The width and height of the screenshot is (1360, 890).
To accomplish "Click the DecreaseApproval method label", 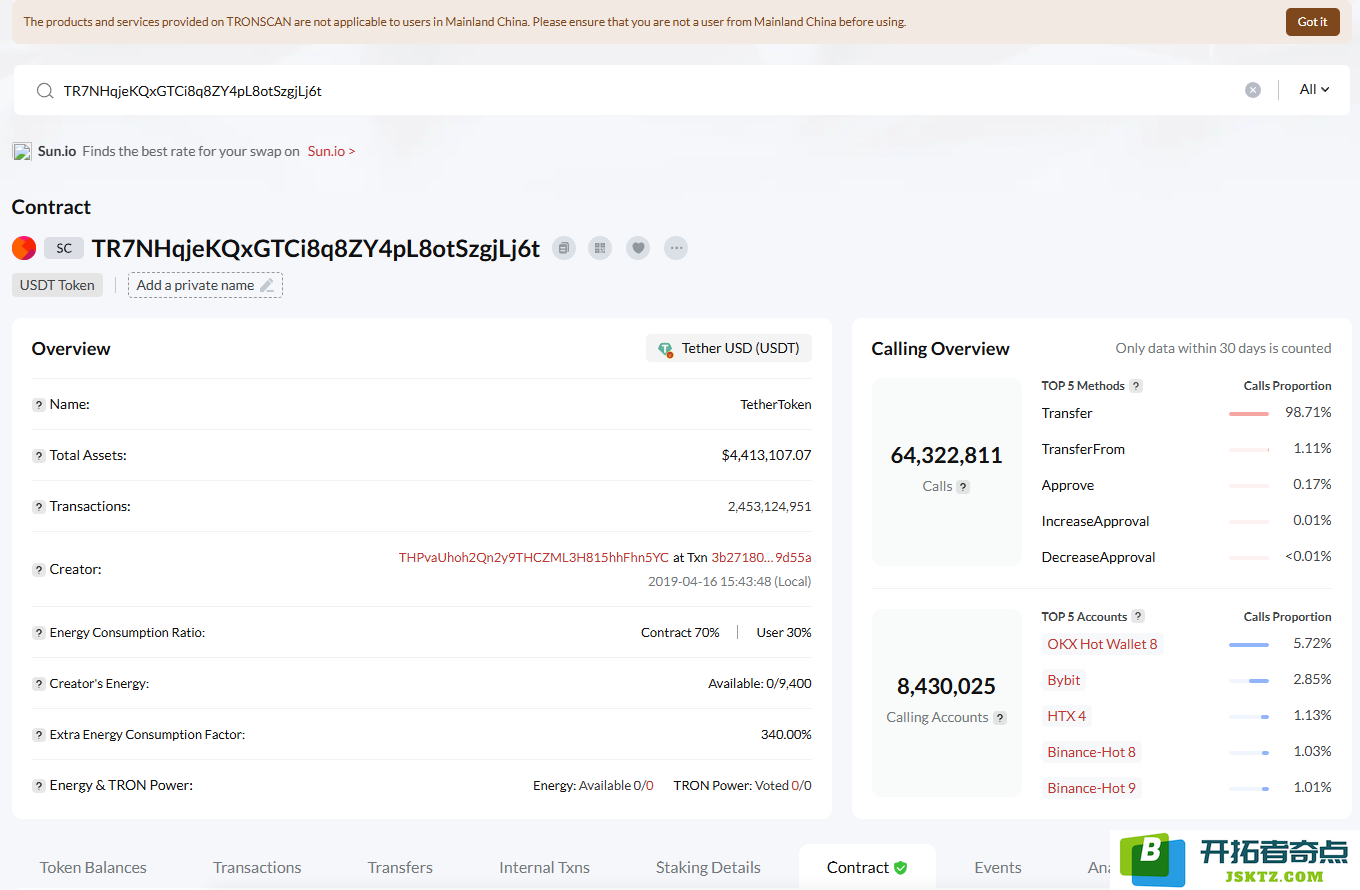I will [1099, 557].
